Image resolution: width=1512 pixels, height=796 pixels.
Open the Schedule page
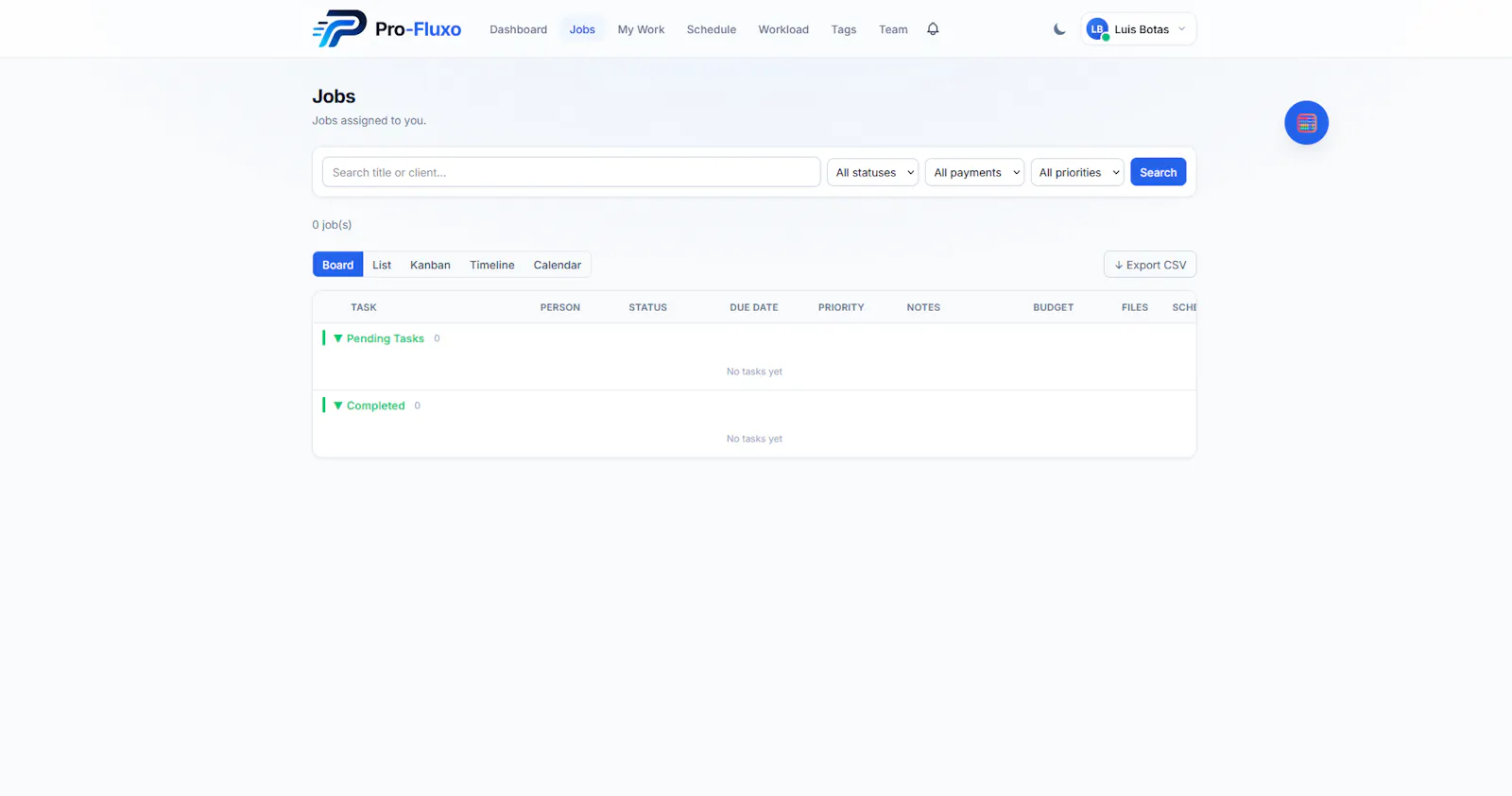tap(712, 29)
